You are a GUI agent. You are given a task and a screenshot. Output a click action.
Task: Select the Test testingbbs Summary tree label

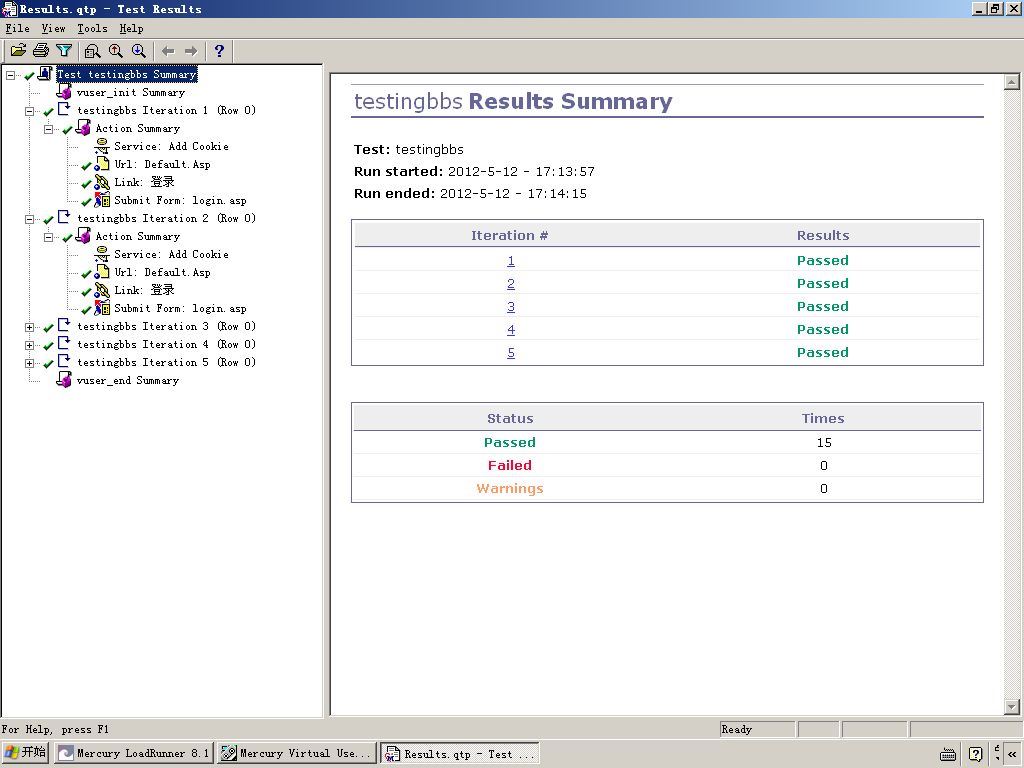click(x=127, y=74)
